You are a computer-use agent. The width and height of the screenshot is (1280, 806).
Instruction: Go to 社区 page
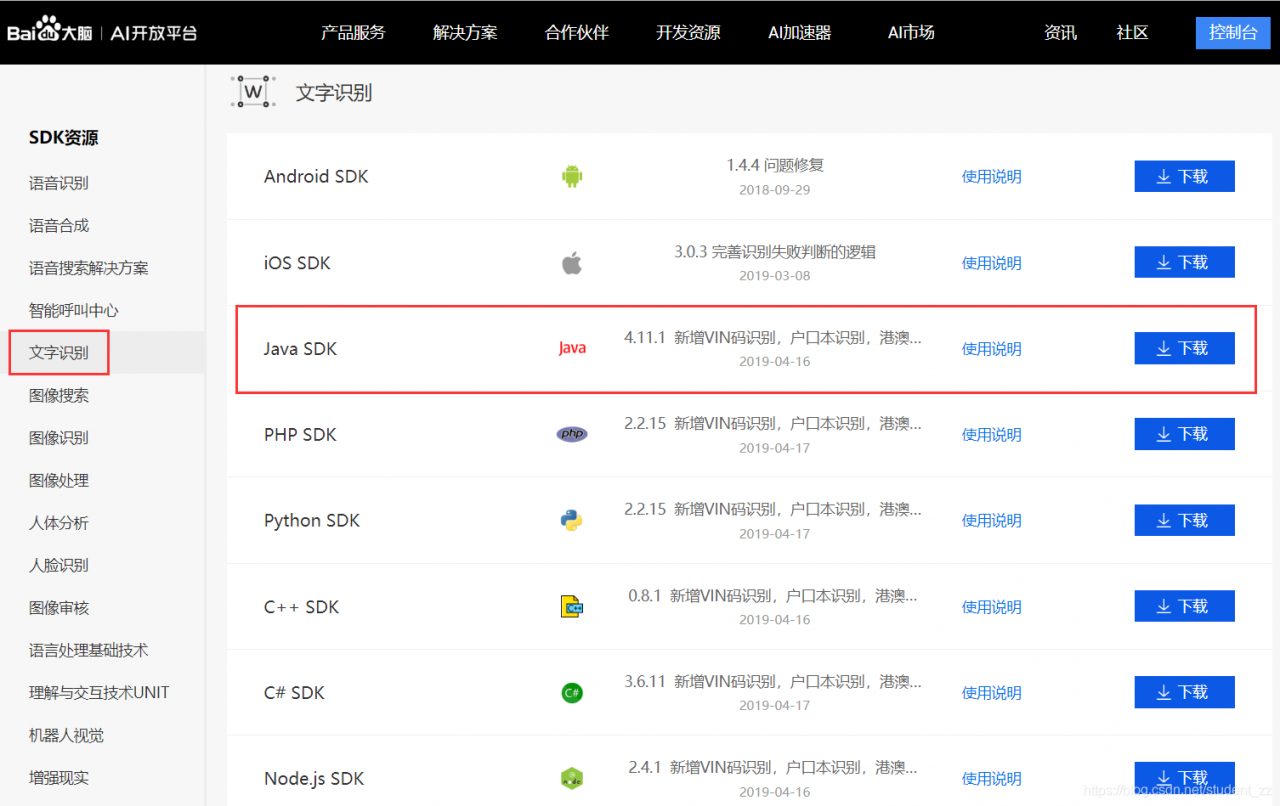tap(1133, 32)
